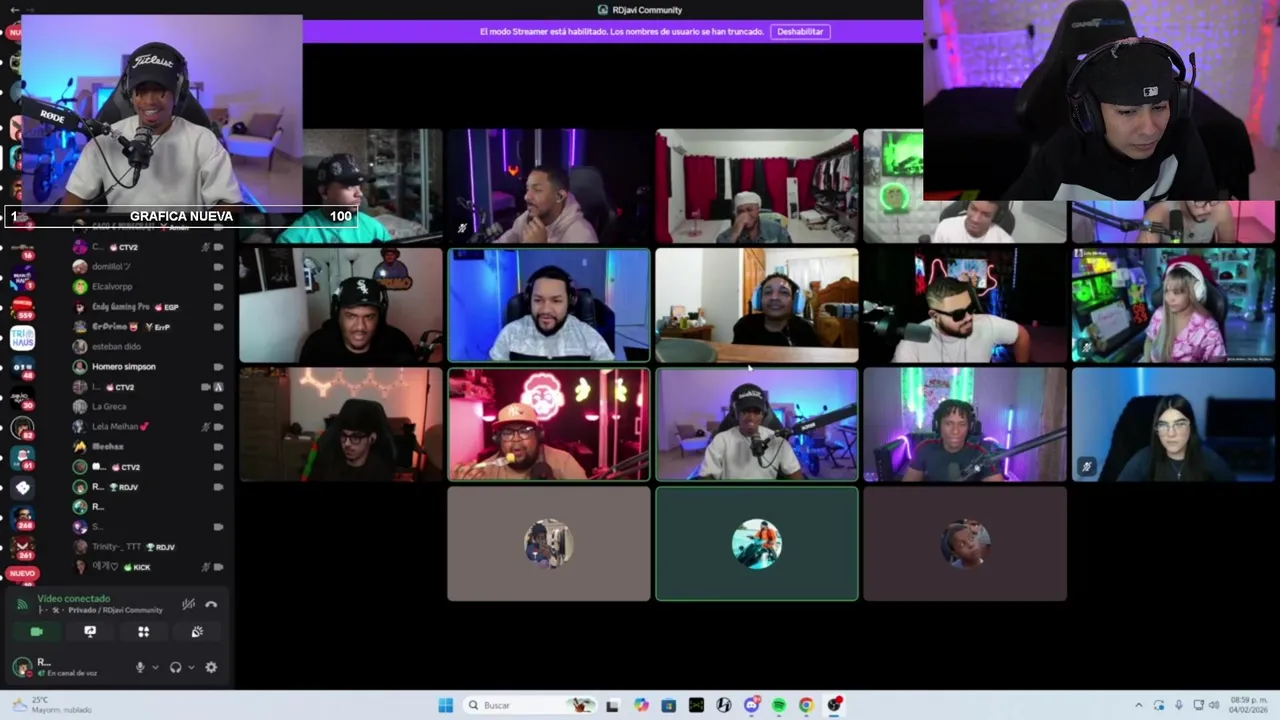Toggle noise suppression next to Video conectado
Viewport: 1280px width, 720px height.
click(188, 604)
